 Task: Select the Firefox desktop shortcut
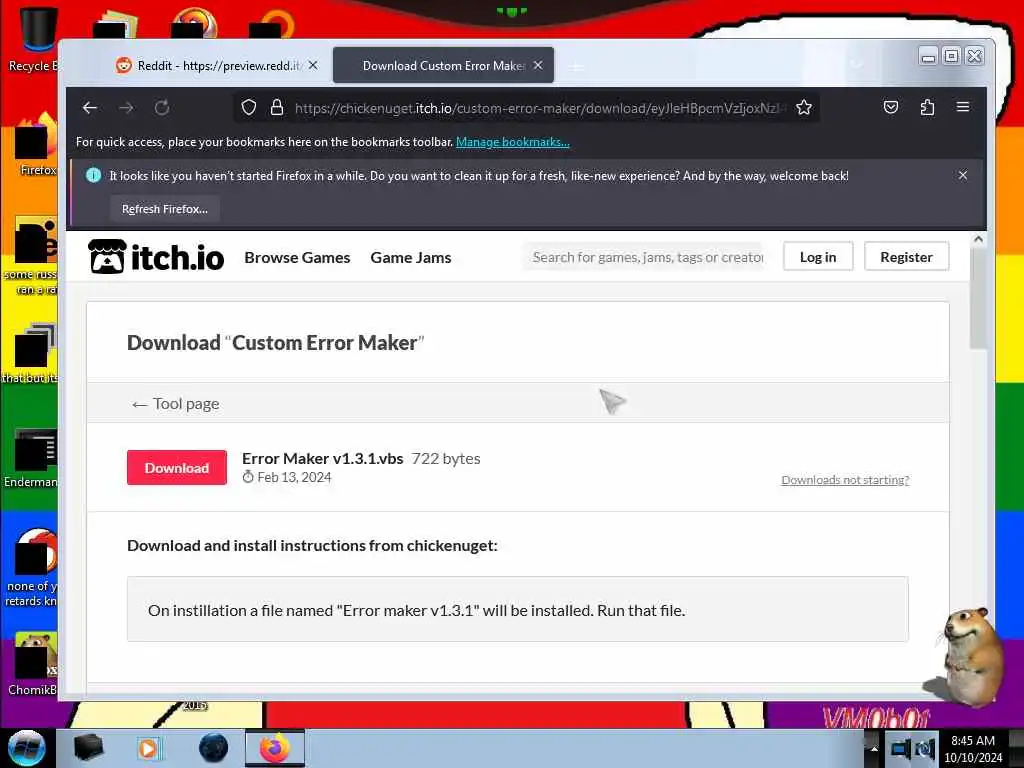coord(36,145)
